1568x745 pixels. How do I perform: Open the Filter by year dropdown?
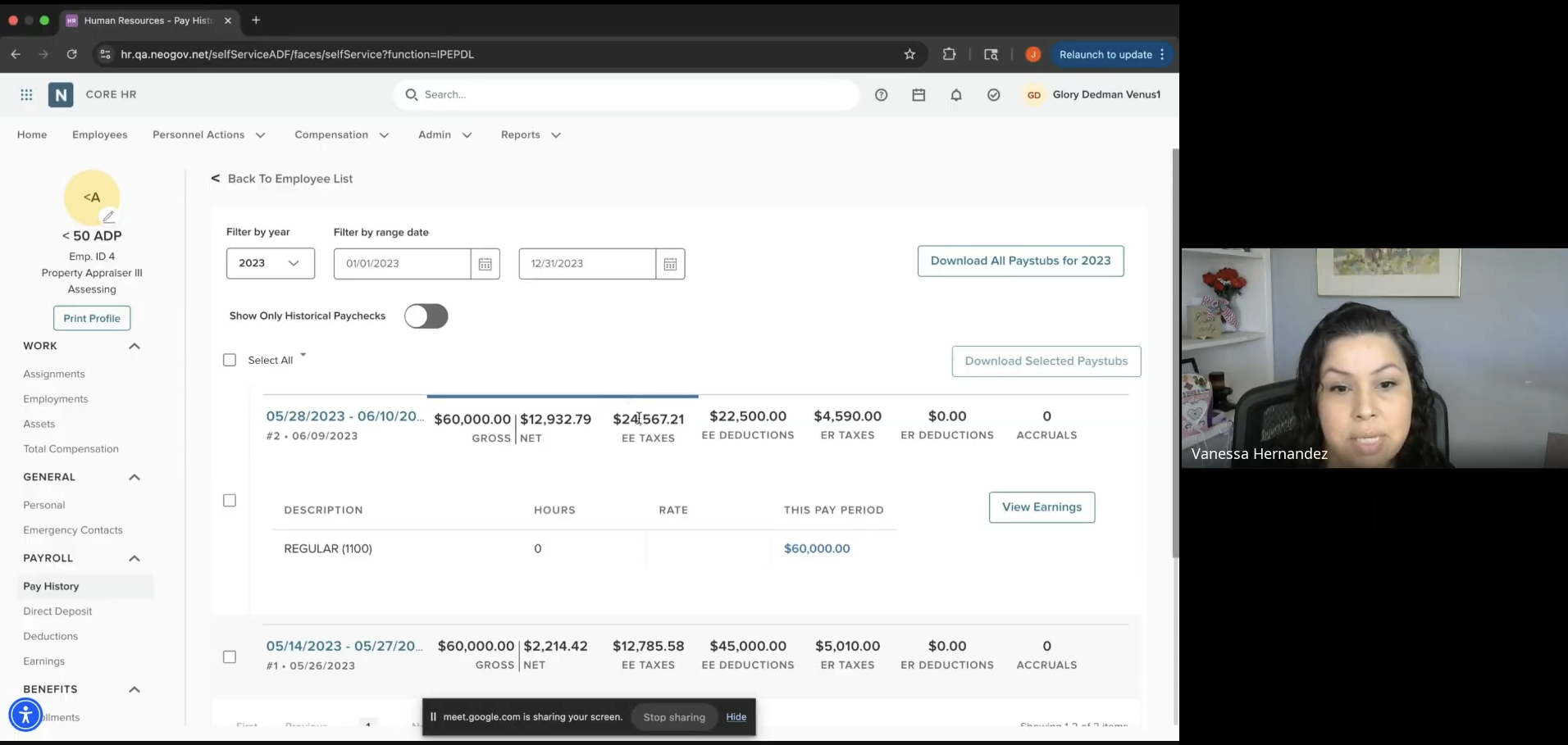(270, 263)
